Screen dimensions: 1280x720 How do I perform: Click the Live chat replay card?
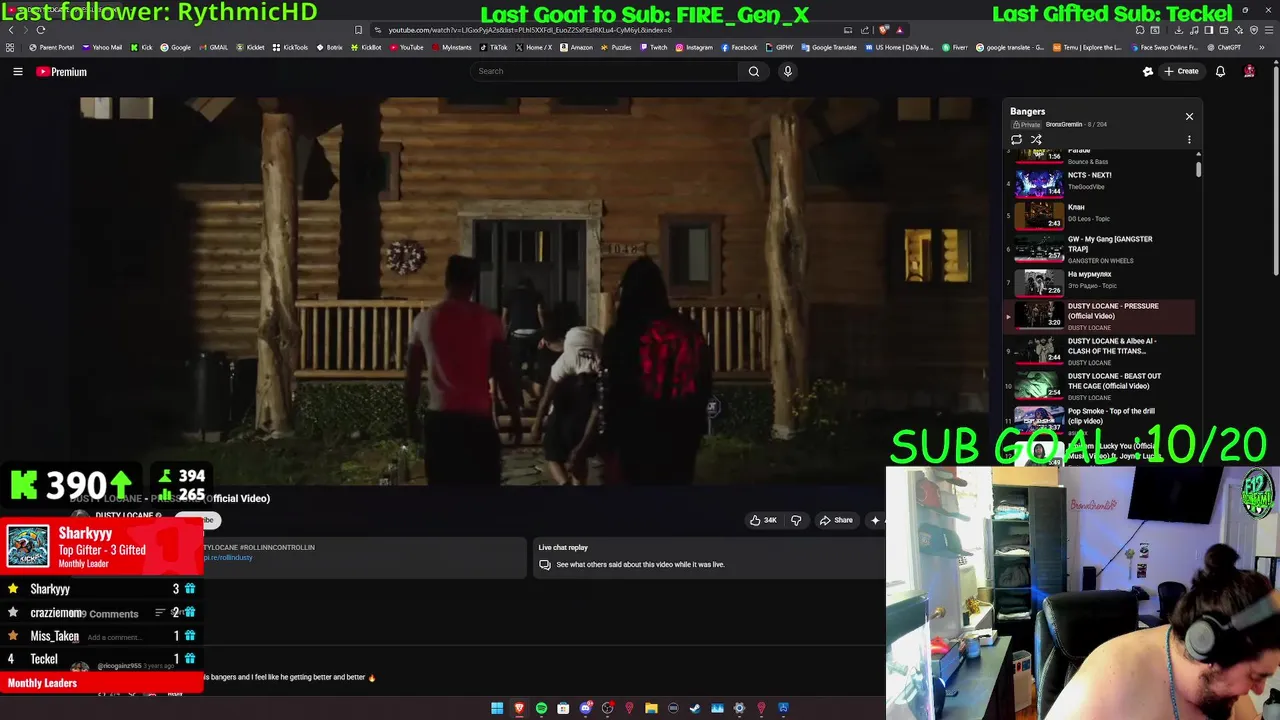pyautogui.click(x=708, y=557)
